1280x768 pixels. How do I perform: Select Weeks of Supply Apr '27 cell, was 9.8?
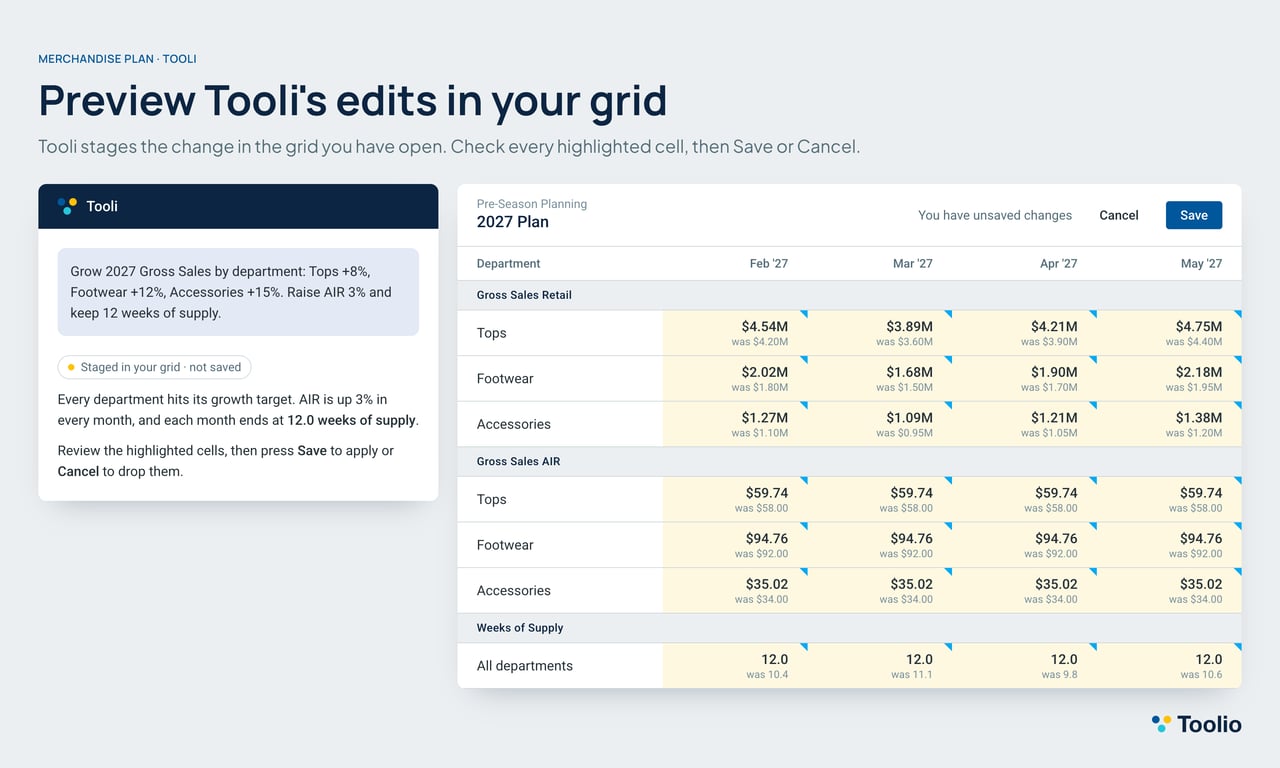coord(1025,666)
